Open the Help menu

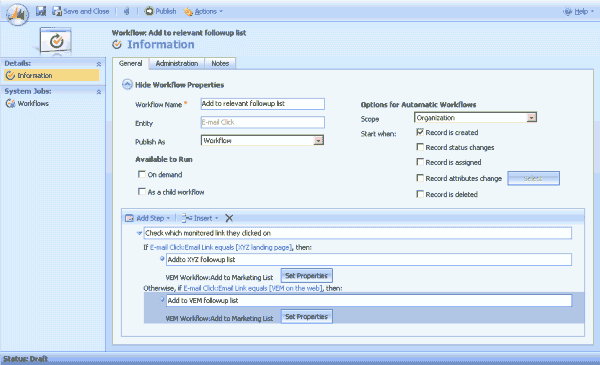pyautogui.click(x=579, y=11)
